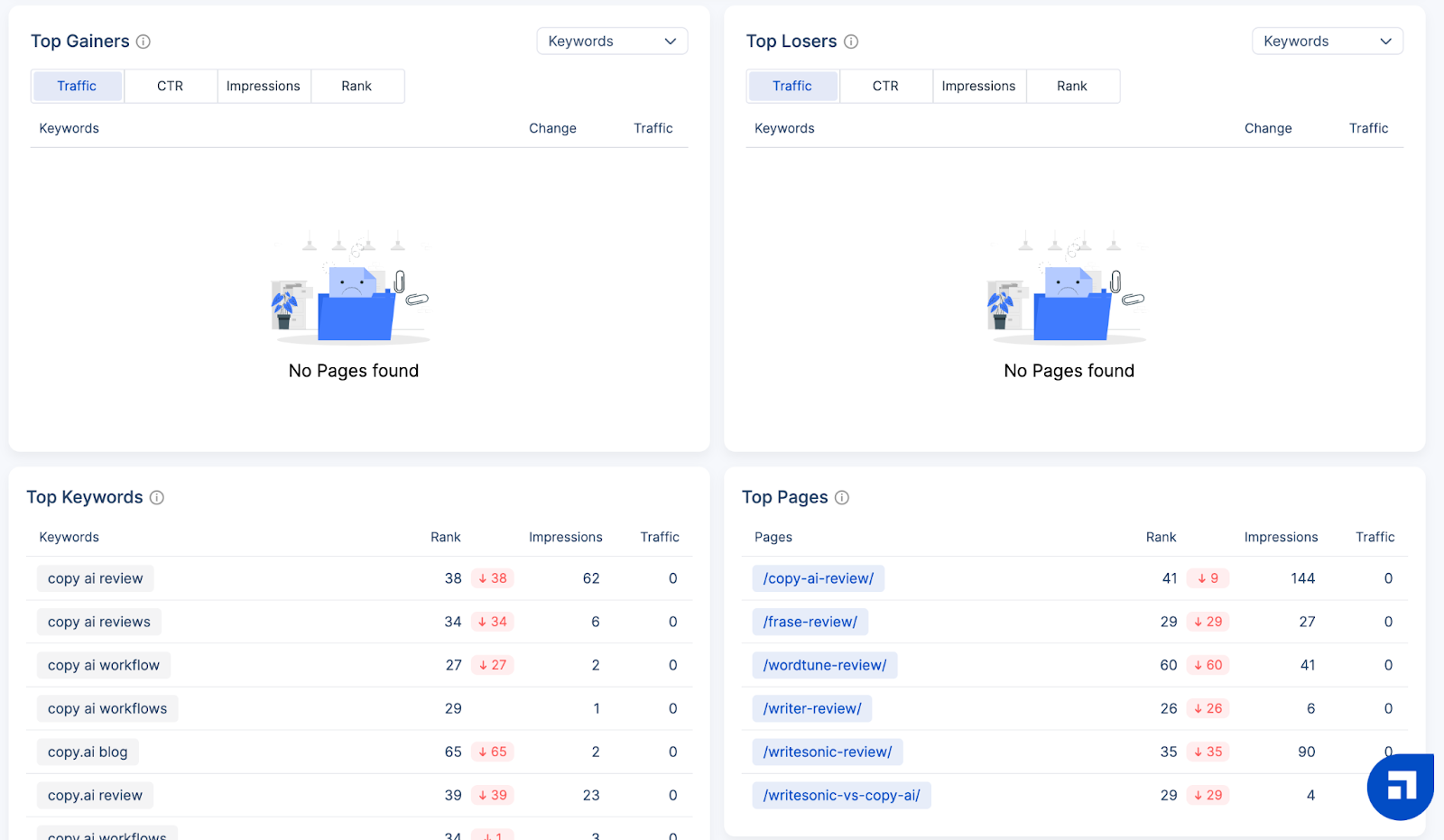Click the rank drop badge 34 for 'copy ai reviews'
This screenshot has width=1444, height=840.
point(493,622)
